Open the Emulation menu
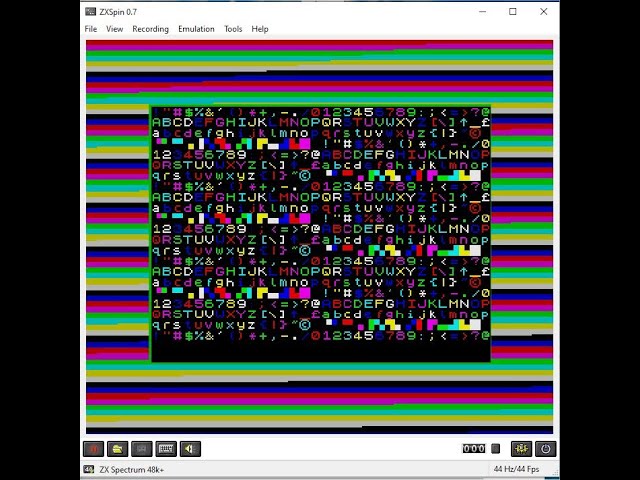The image size is (640, 480). point(196,29)
